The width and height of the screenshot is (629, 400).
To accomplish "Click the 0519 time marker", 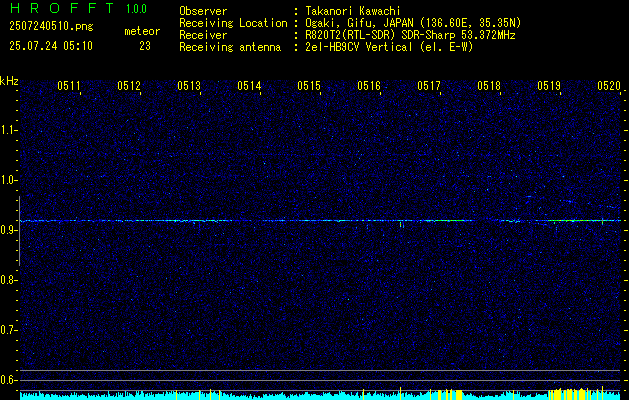I will [548, 85].
